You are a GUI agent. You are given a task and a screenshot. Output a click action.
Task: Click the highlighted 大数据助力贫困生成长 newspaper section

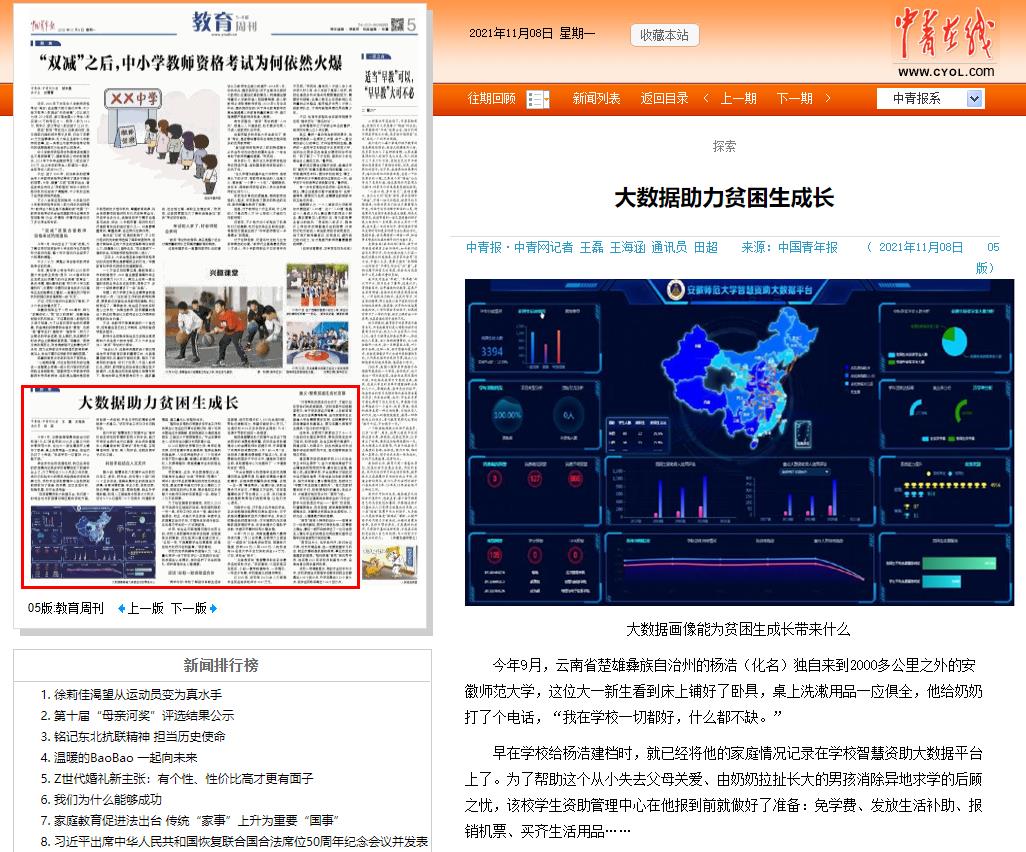(190, 486)
